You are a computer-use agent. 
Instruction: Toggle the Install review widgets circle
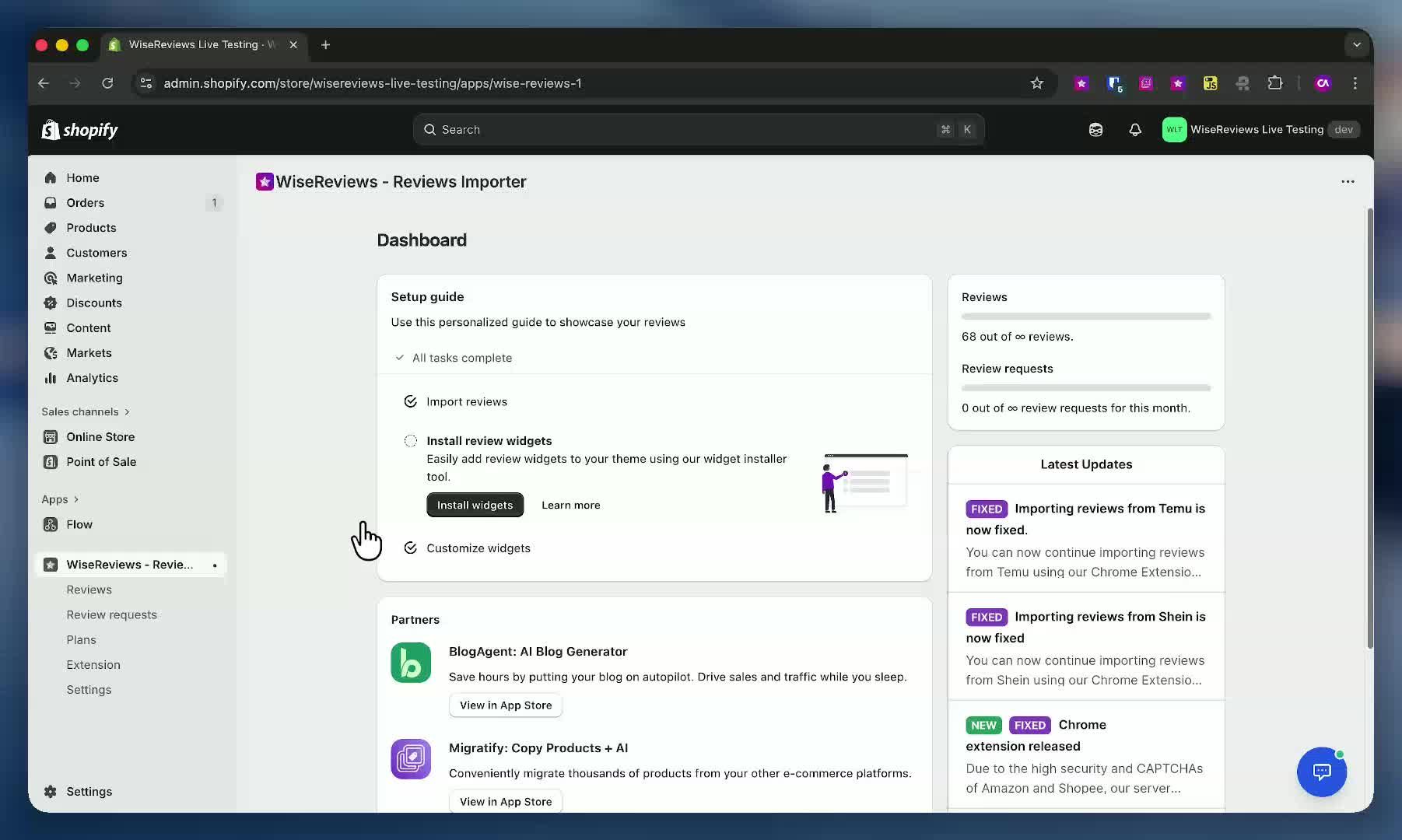coord(410,441)
